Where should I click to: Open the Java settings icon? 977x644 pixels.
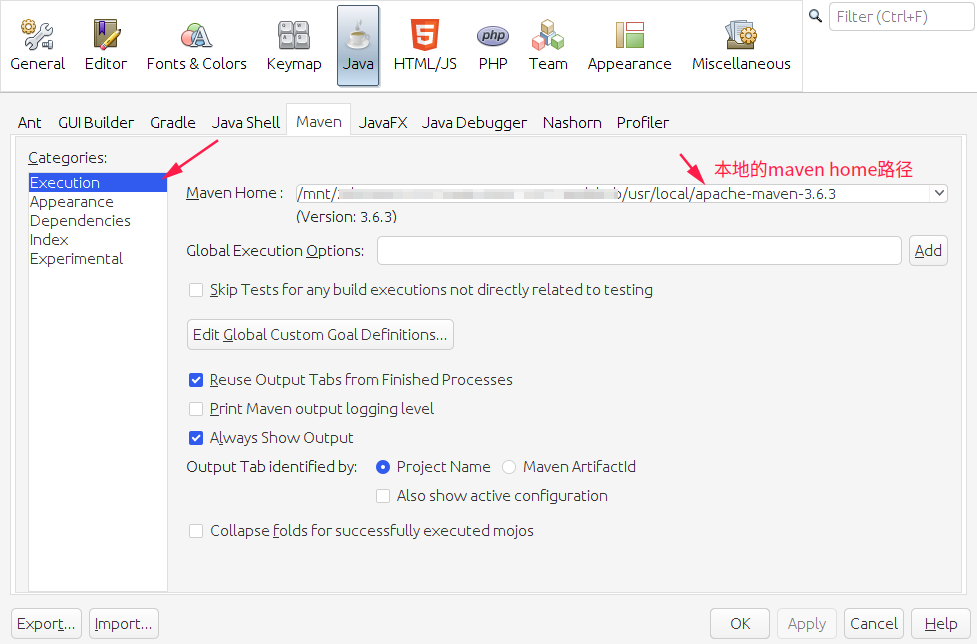point(358,40)
